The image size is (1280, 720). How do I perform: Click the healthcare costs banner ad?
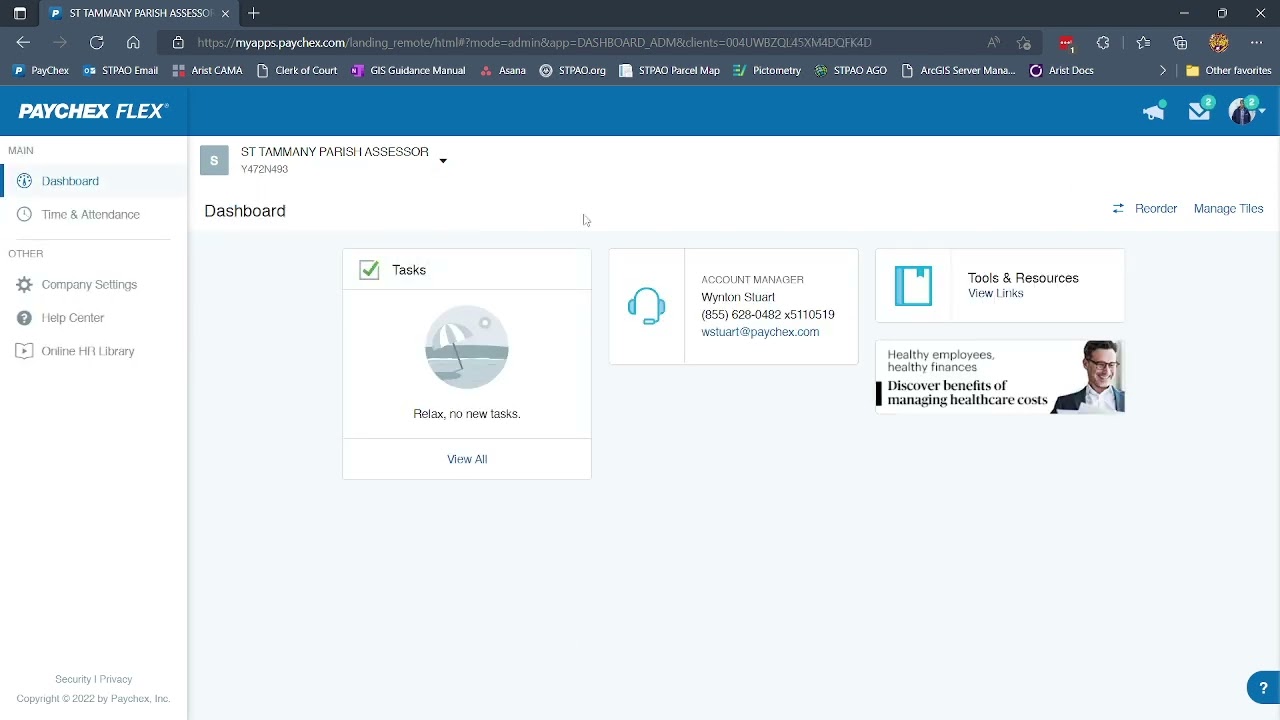coord(1000,377)
